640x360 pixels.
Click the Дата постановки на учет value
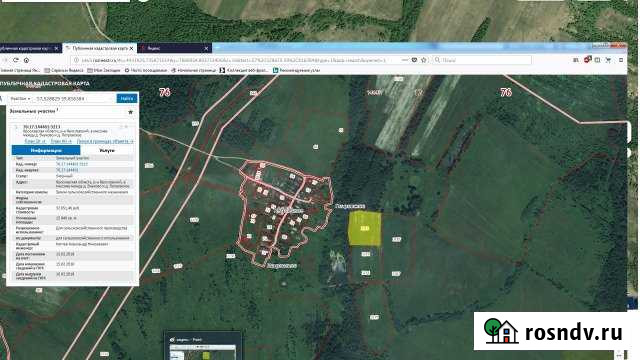tap(65, 254)
